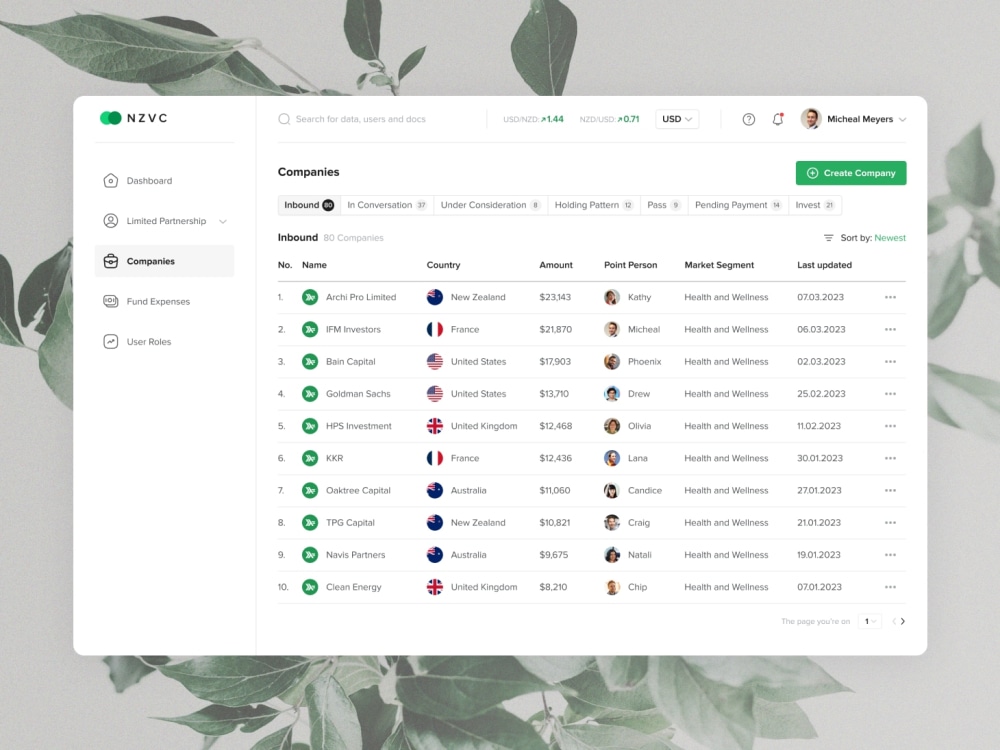Open the Dashboard sidebar item
This screenshot has height=750, width=1000.
(164, 180)
